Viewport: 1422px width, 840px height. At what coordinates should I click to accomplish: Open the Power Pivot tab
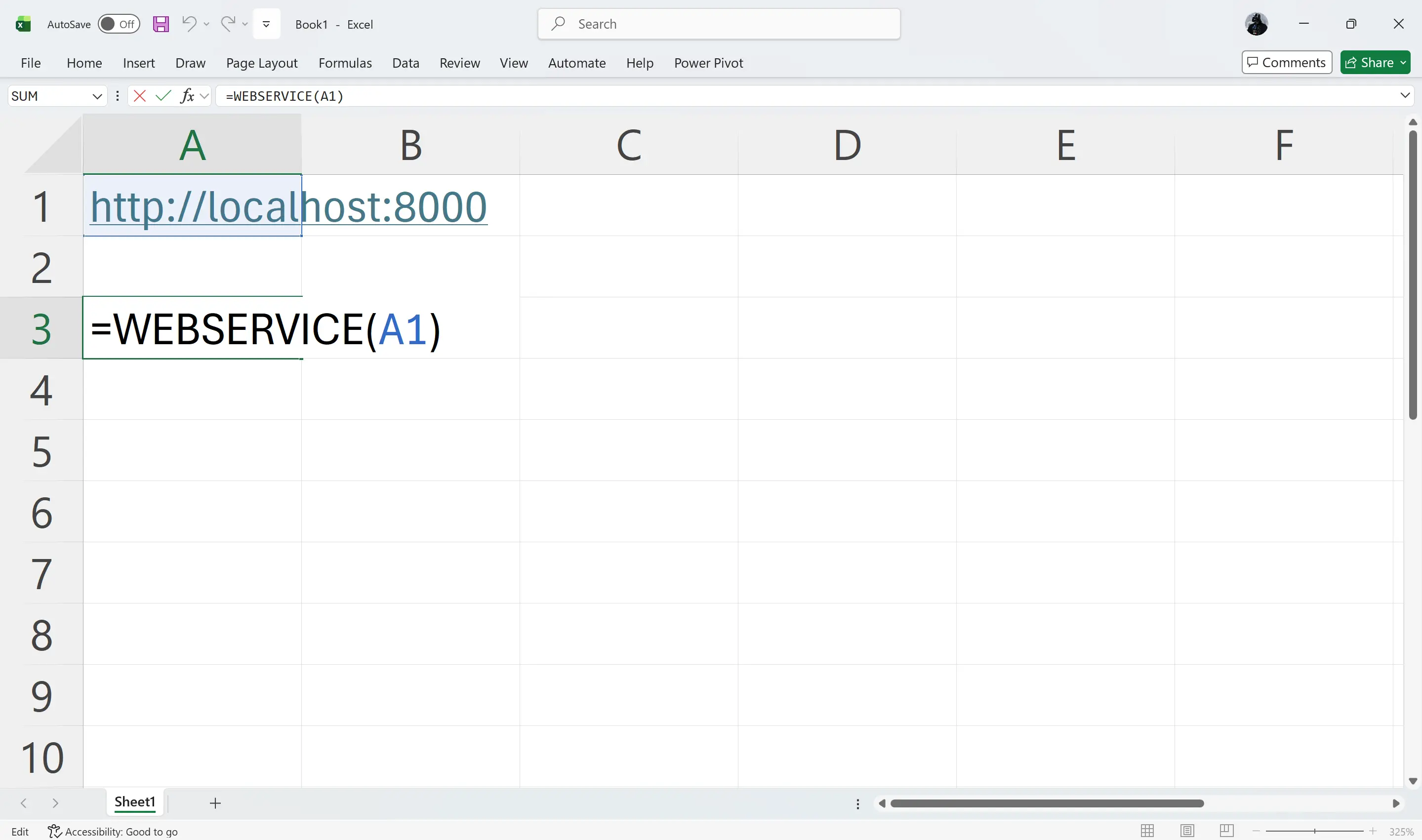(708, 63)
